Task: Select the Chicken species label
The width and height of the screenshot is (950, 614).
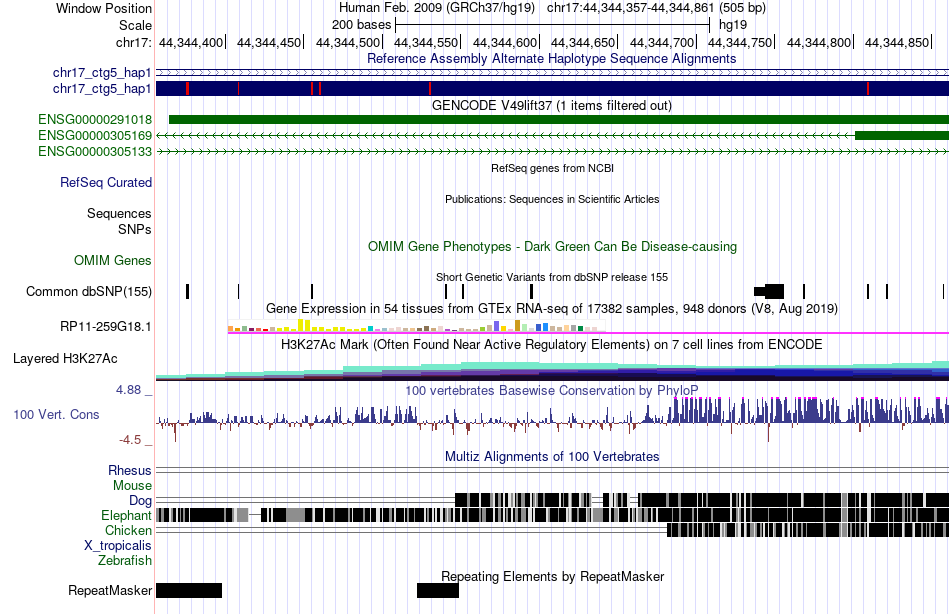Action: (x=128, y=530)
